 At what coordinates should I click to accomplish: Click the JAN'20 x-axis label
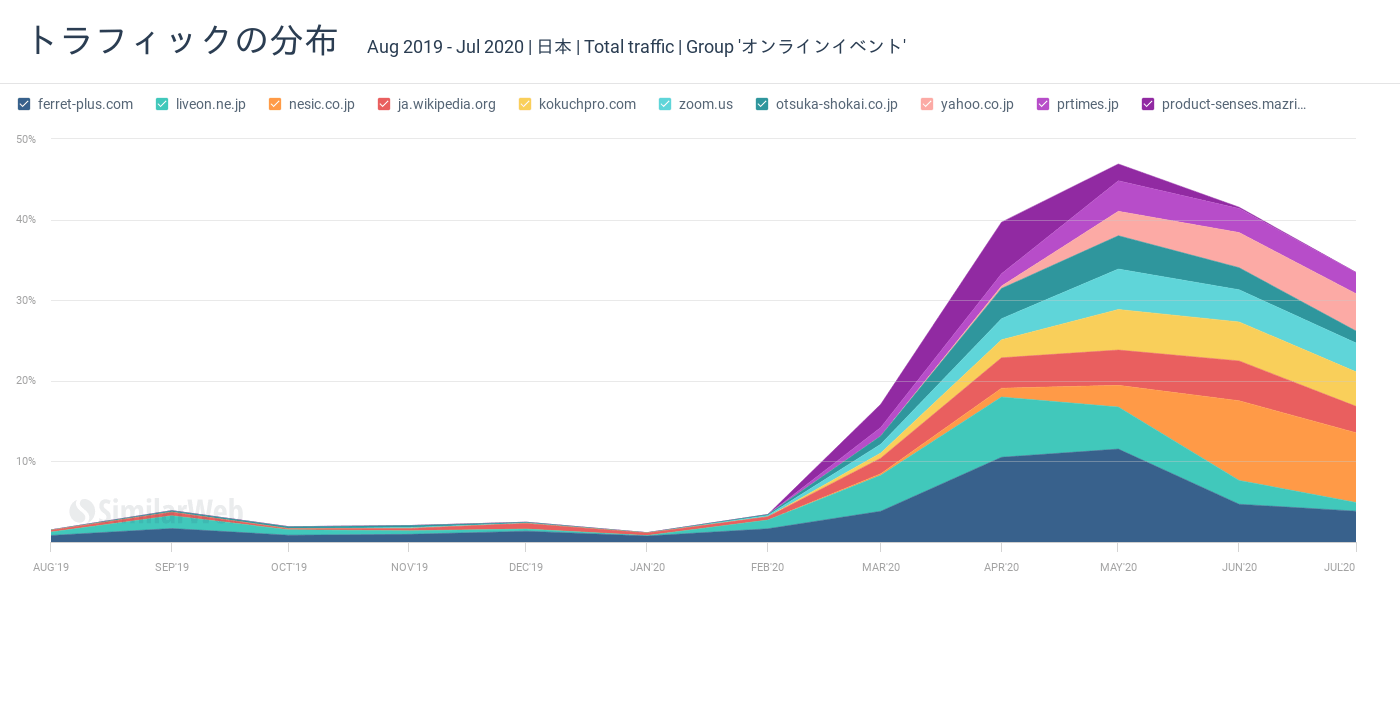click(647, 567)
